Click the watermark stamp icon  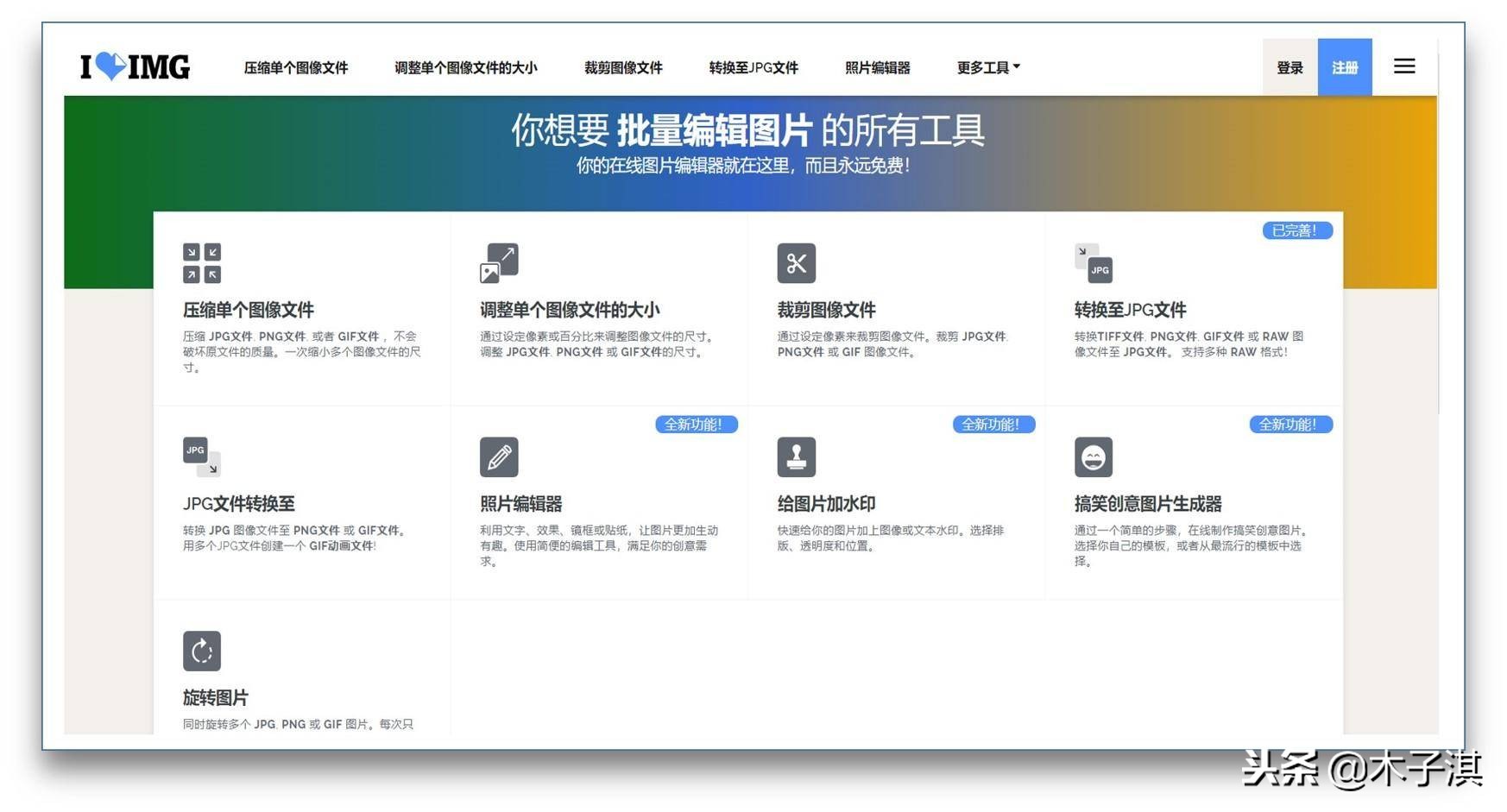pyautogui.click(x=797, y=457)
